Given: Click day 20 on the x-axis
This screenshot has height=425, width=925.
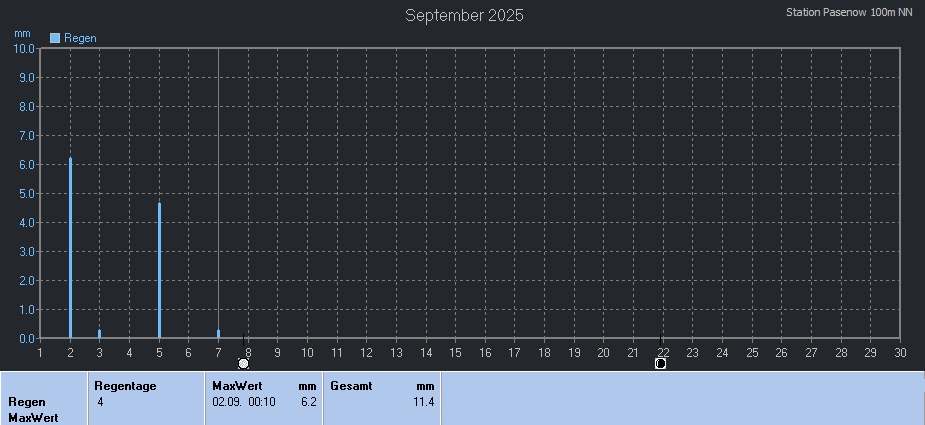Looking at the screenshot, I should coord(603,353).
